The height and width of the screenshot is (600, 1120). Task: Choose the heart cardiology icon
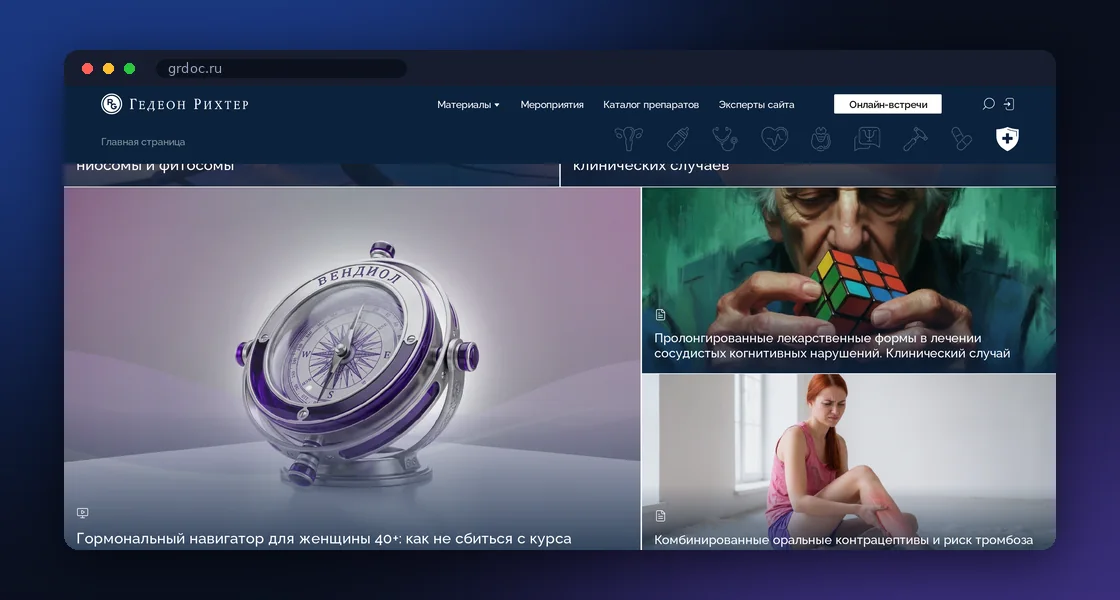[774, 139]
